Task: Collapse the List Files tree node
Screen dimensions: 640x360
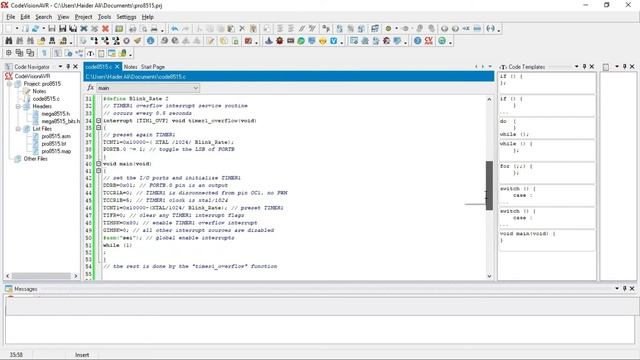Action: coord(18,129)
